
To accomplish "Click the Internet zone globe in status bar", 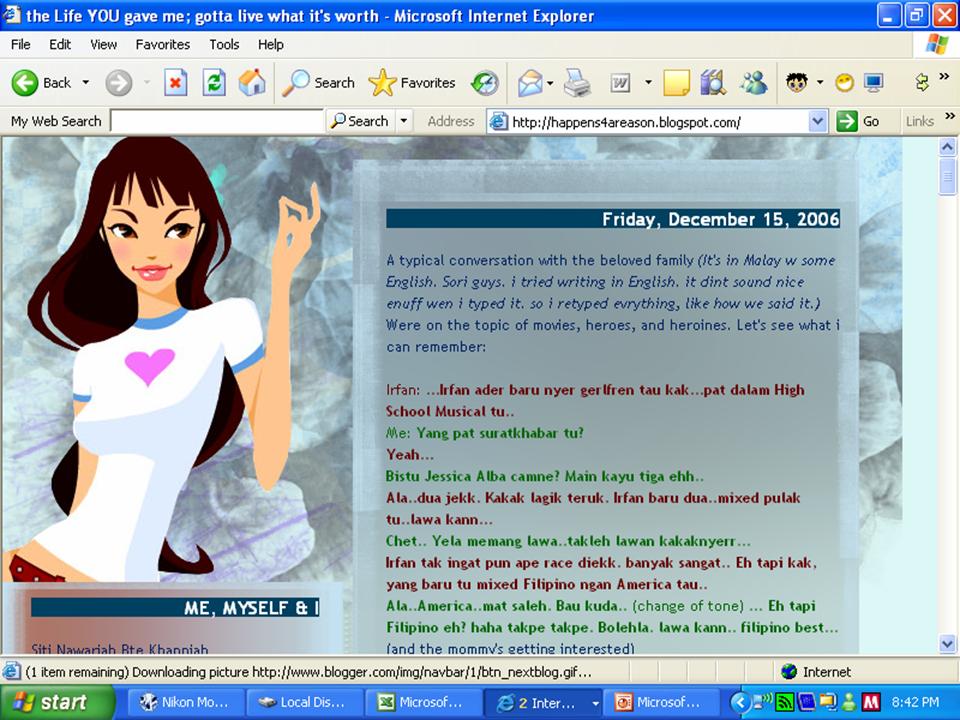I will [x=789, y=672].
